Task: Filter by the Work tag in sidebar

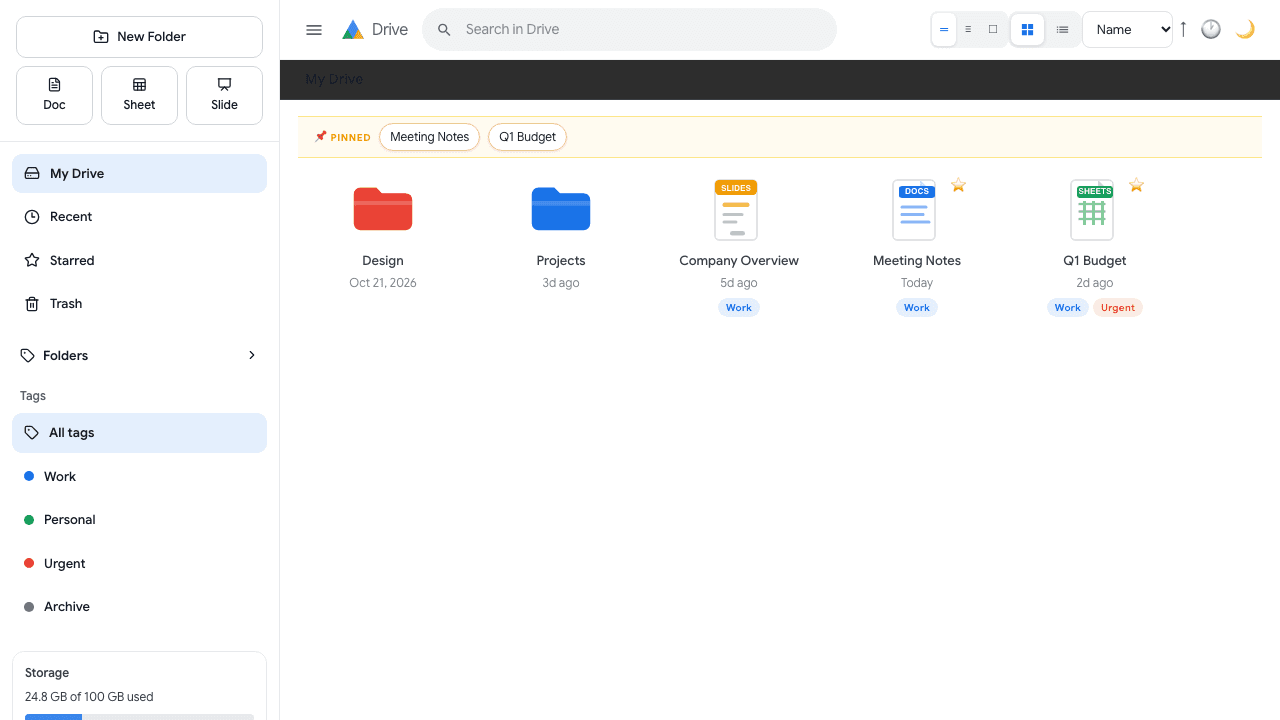Action: (139, 477)
